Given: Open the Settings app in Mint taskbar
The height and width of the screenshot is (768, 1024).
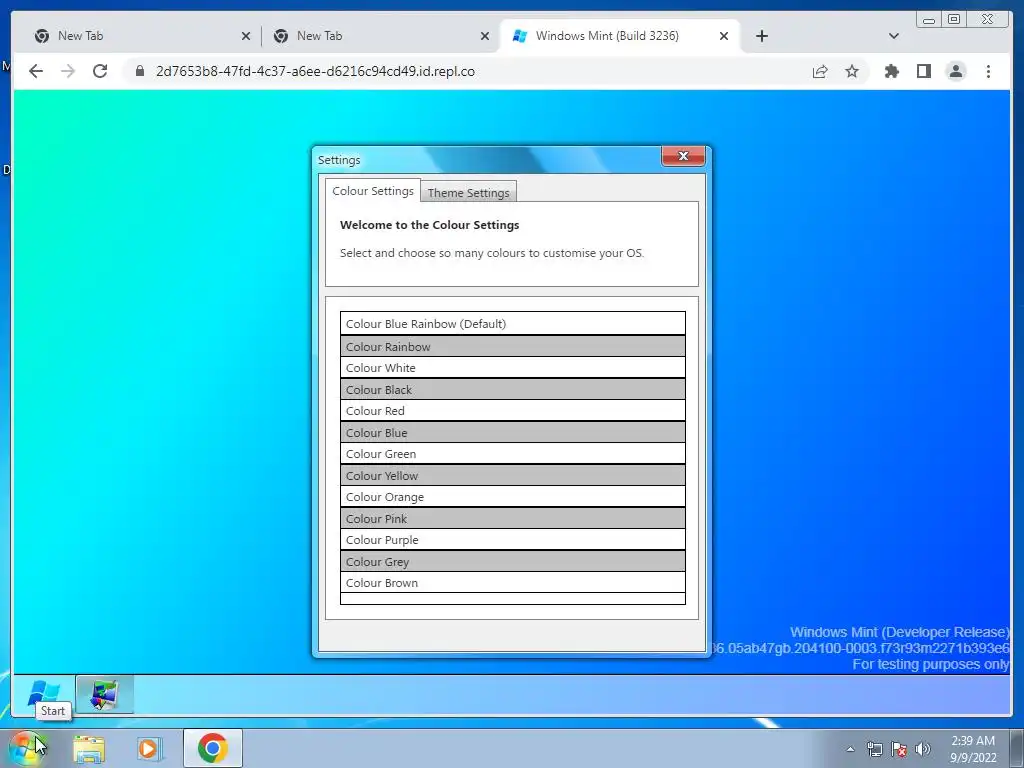Looking at the screenshot, I should [104, 694].
